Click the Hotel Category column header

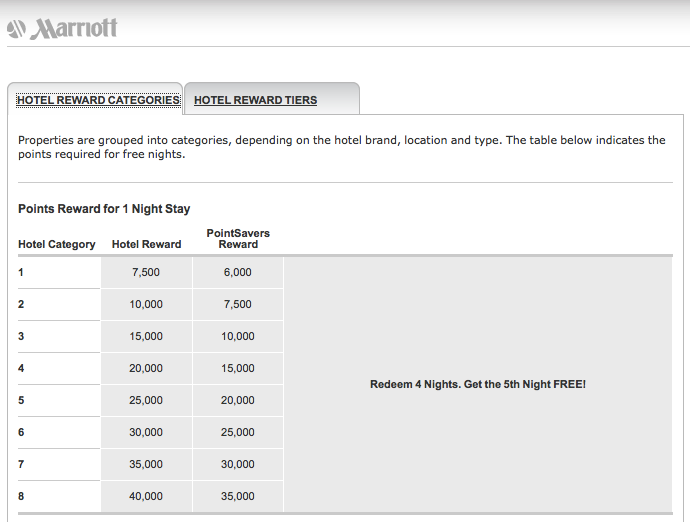57,244
